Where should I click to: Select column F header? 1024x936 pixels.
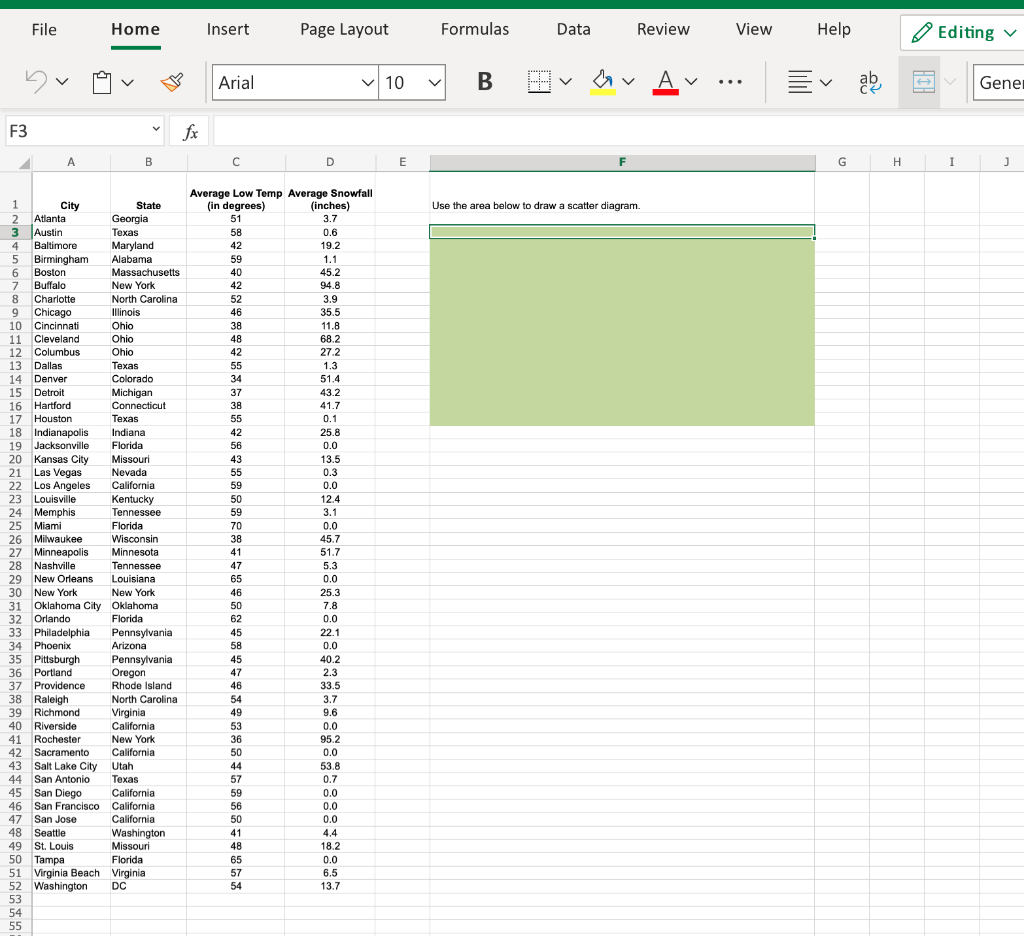coord(622,161)
